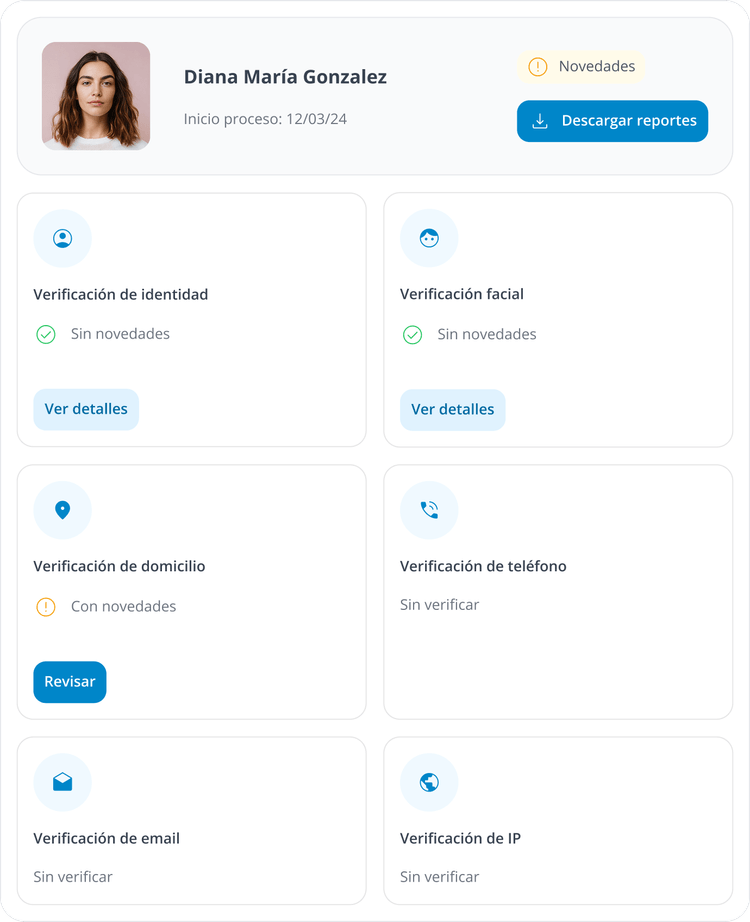Click Diana María Gonzalez profile photo

96,96
